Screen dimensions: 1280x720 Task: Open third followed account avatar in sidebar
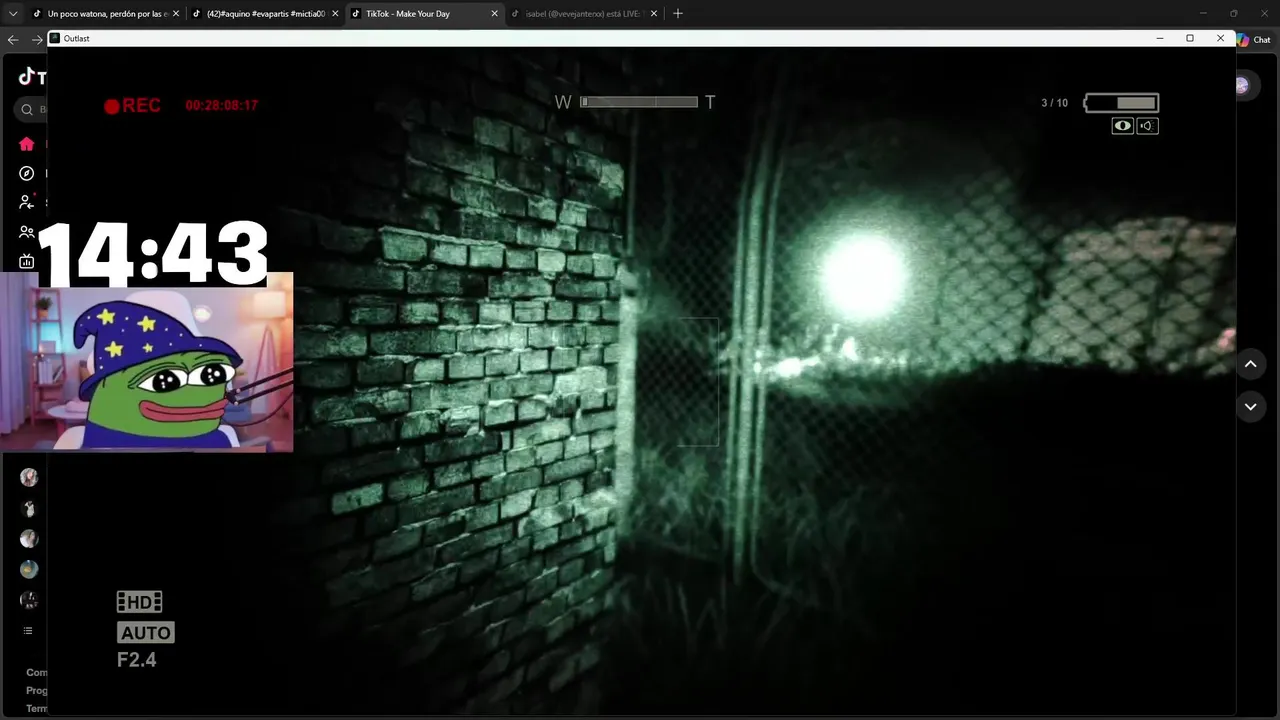29,539
